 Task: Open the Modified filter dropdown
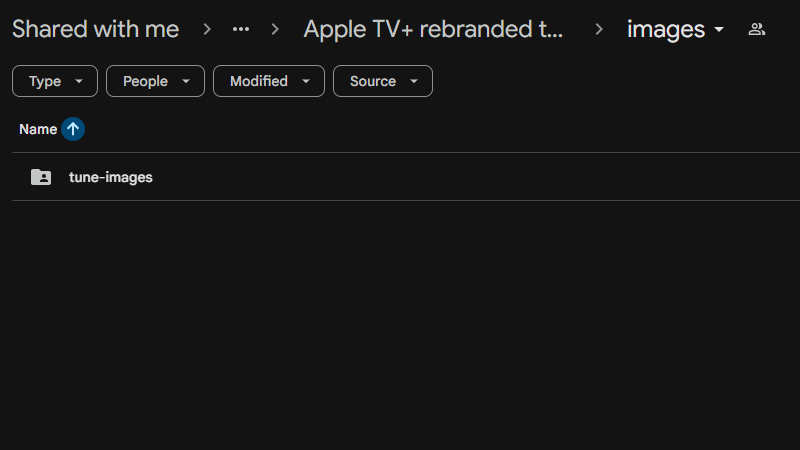268,81
